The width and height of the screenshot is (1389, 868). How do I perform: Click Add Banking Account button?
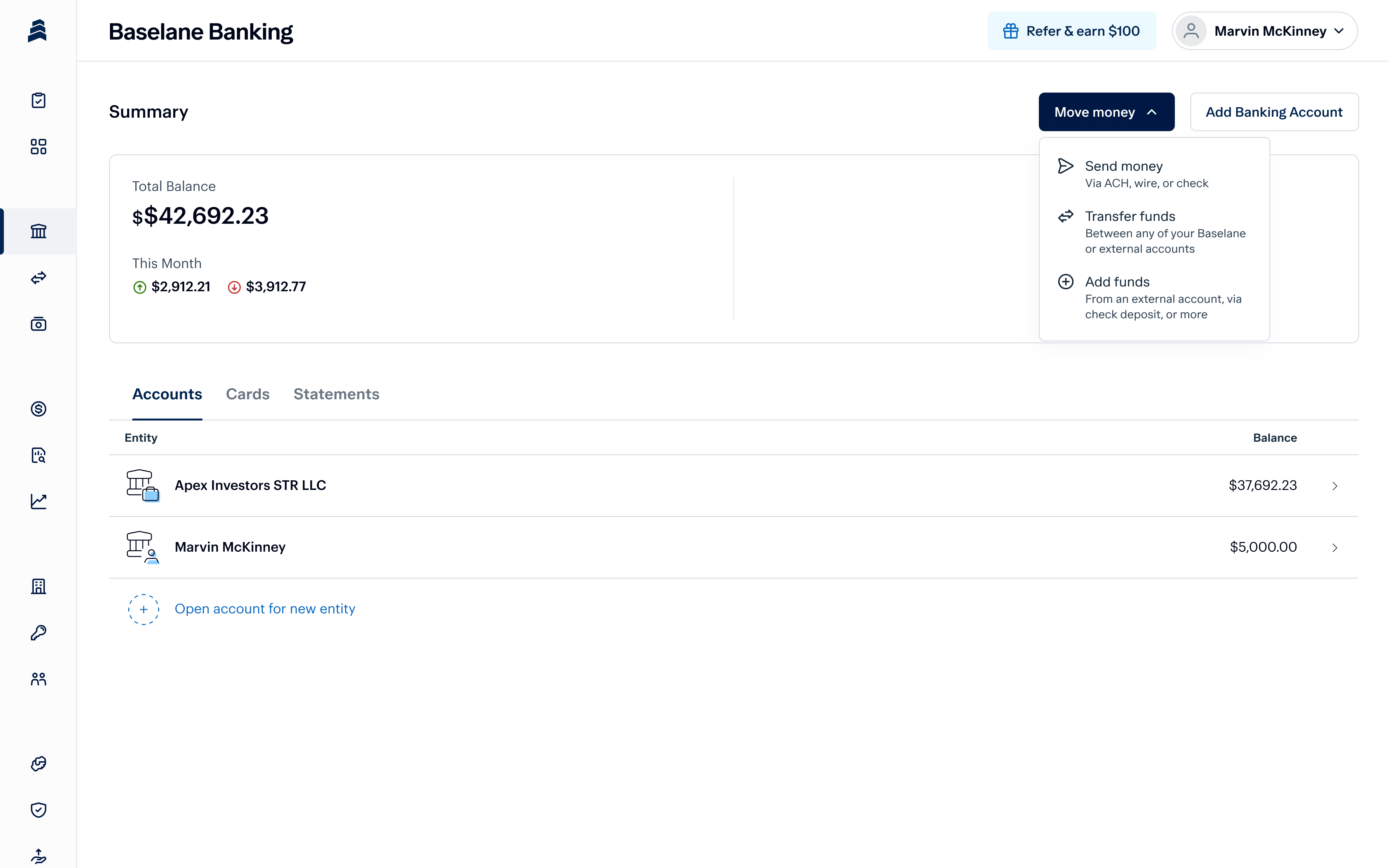[1274, 112]
